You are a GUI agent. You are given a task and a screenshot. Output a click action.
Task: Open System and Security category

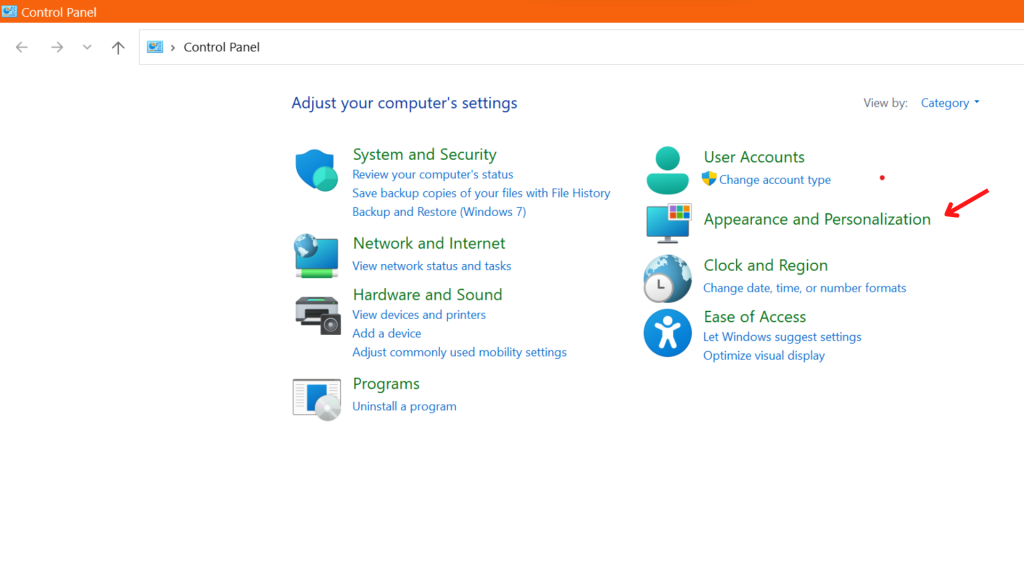tap(424, 154)
